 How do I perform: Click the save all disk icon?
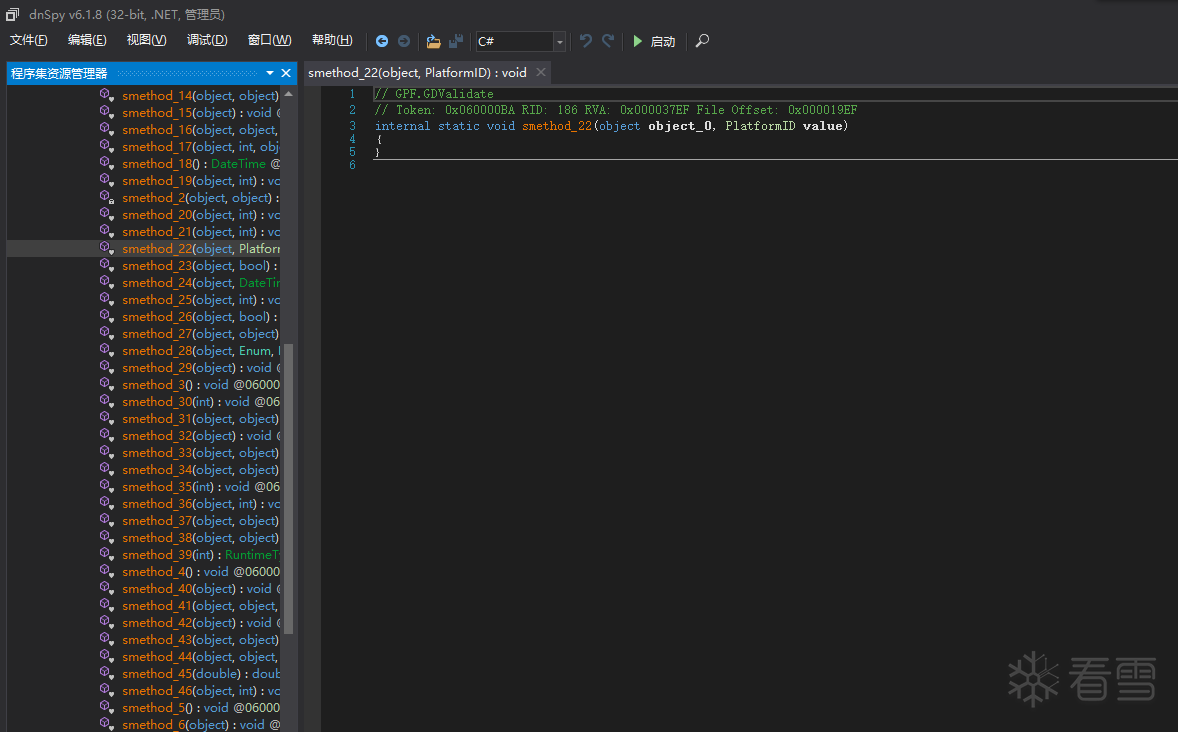(456, 41)
